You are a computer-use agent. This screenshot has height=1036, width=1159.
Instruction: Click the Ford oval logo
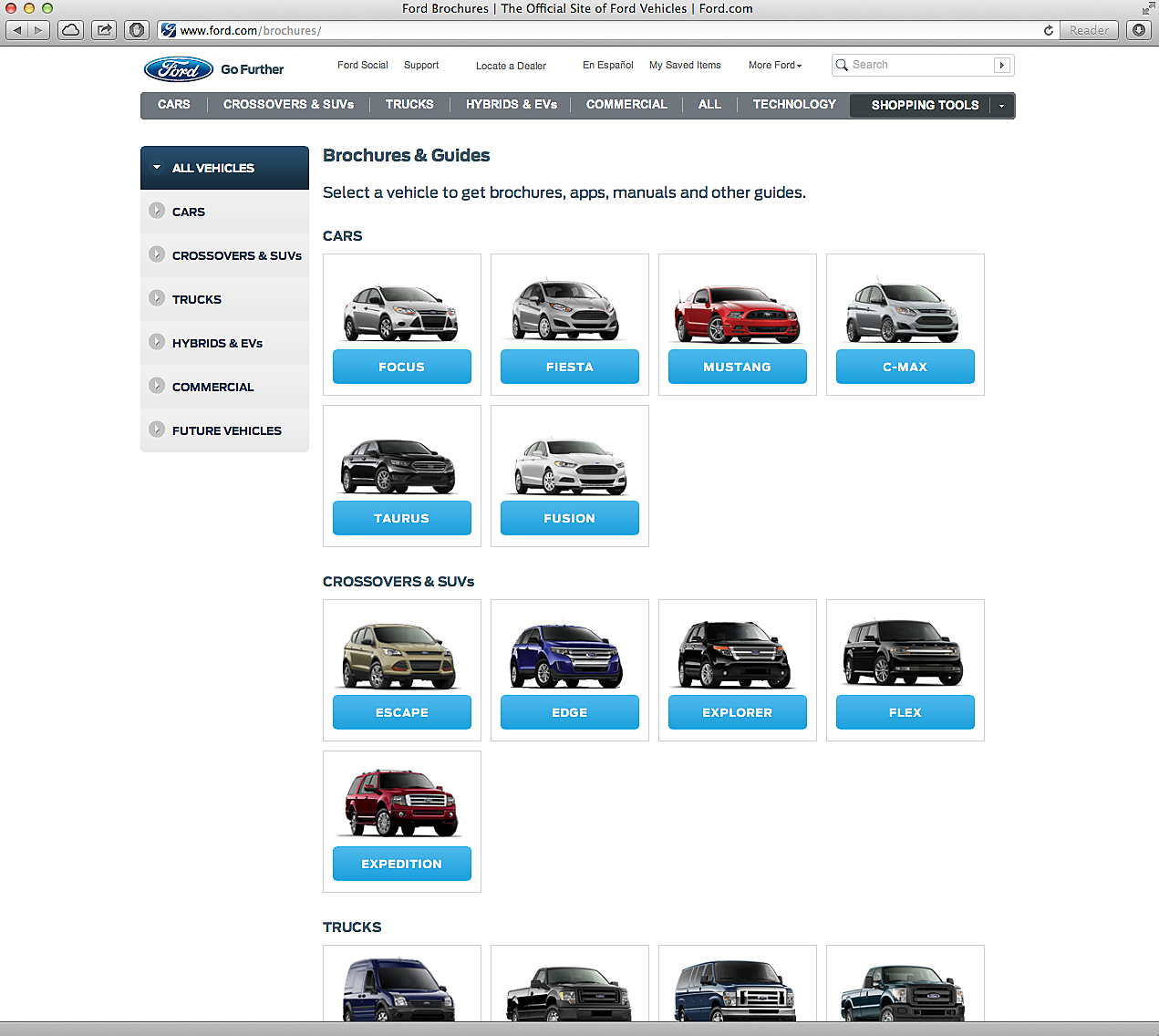(179, 69)
